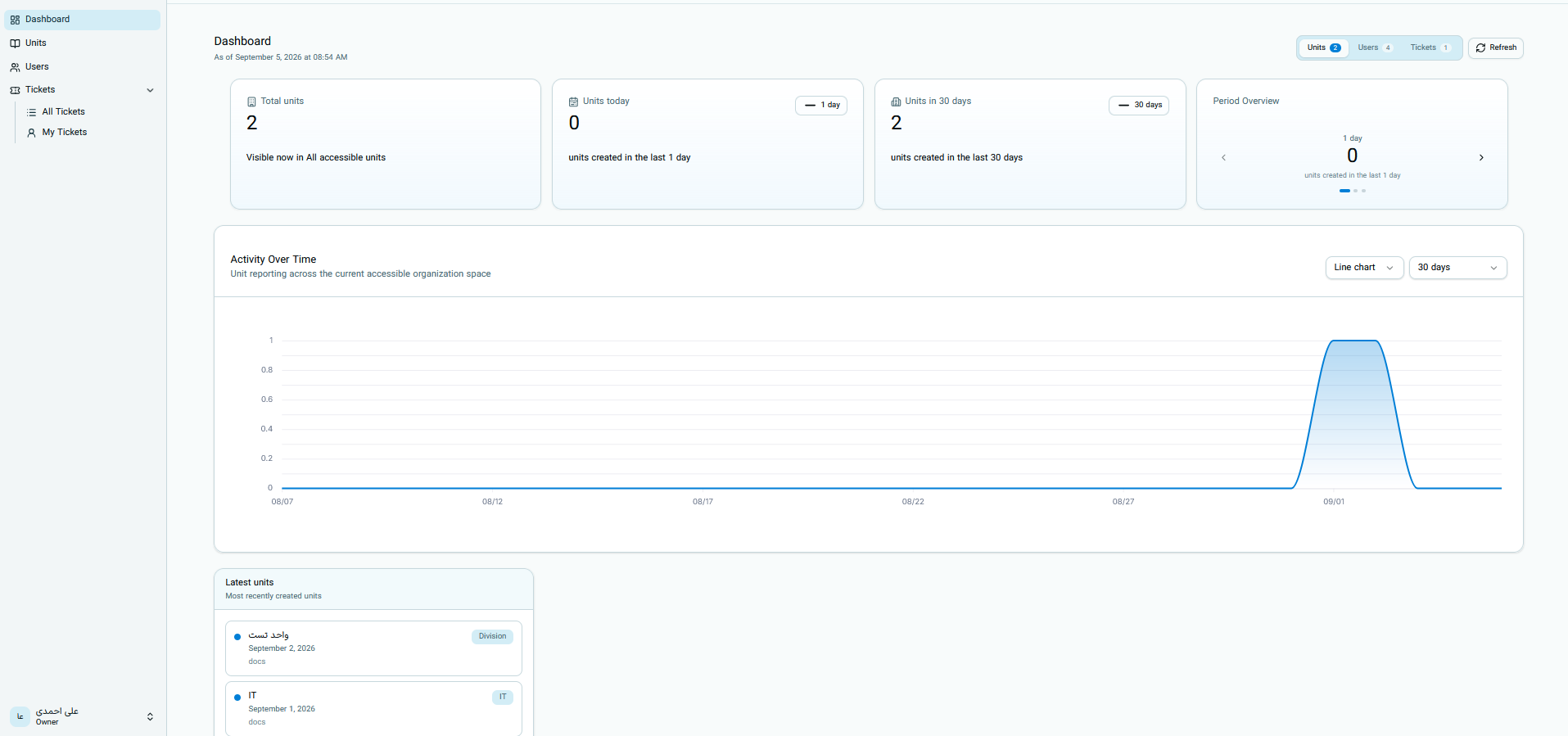Switch to the Users tab
The height and width of the screenshot is (736, 1568).
pyautogui.click(x=1375, y=47)
